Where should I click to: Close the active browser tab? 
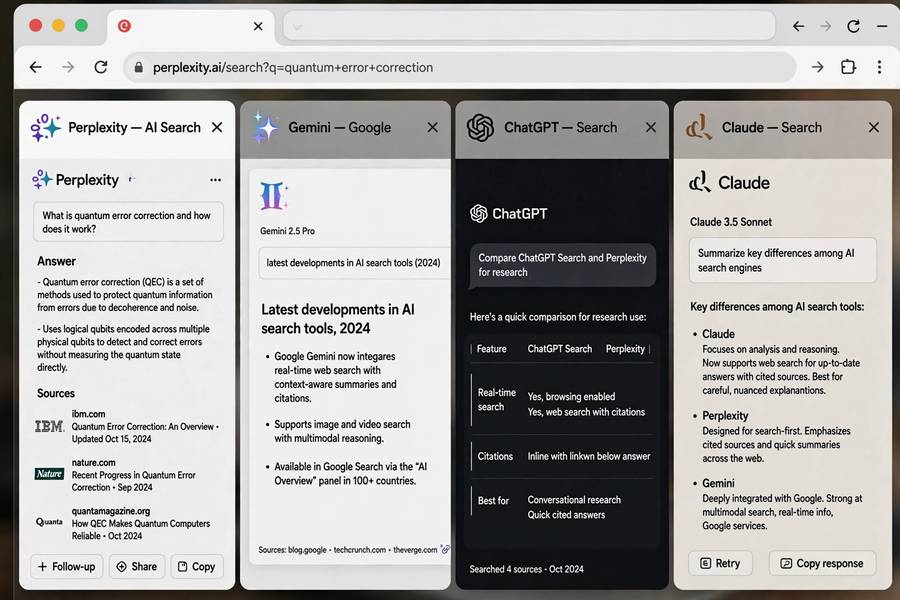click(x=258, y=26)
